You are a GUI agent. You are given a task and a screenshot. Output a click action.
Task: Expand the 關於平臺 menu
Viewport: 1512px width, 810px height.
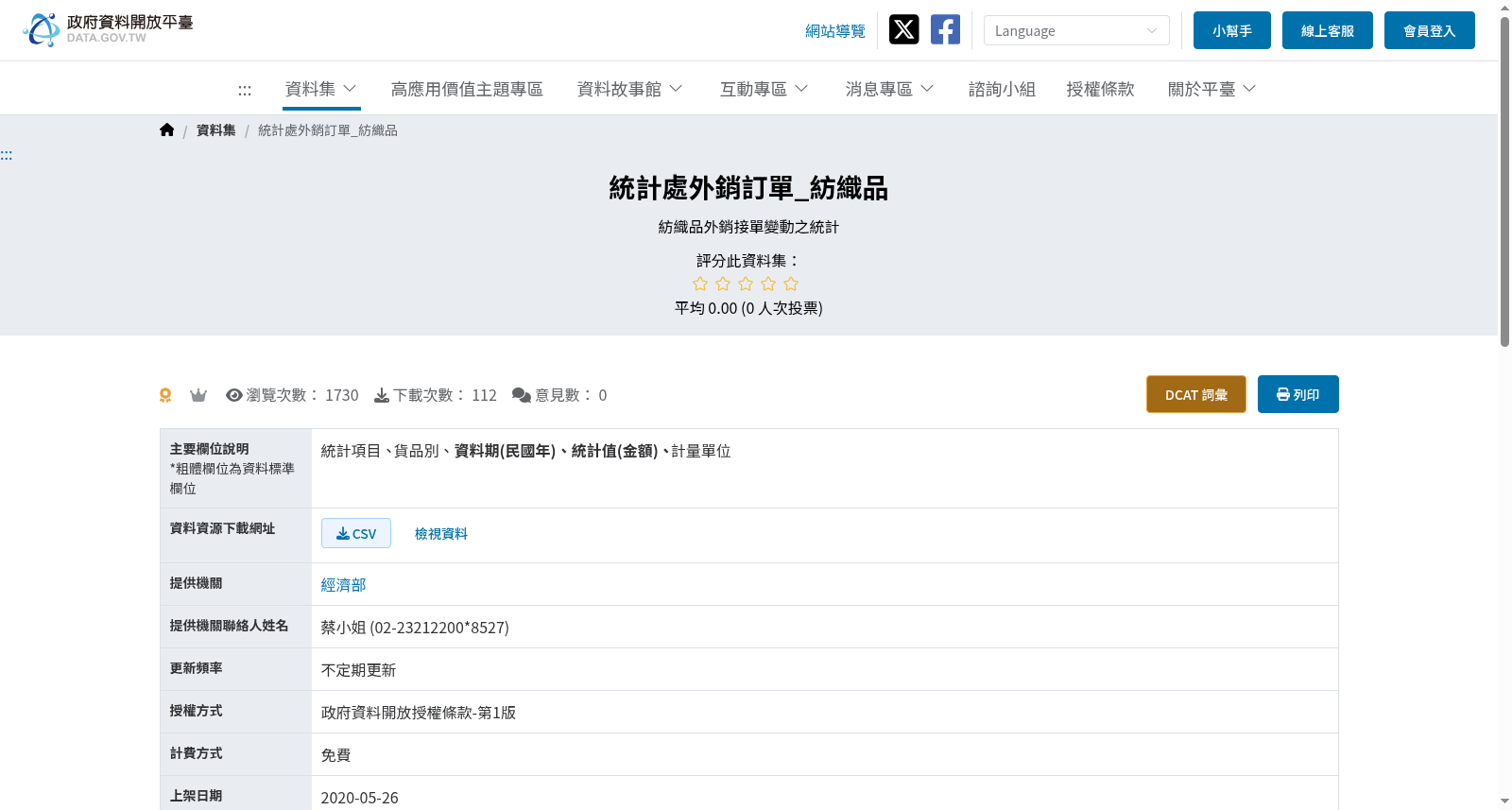point(1212,89)
